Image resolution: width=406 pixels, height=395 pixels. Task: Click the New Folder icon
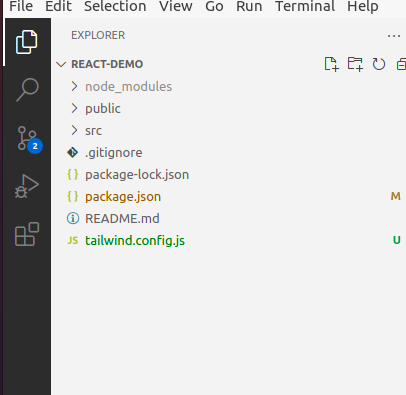[355, 64]
